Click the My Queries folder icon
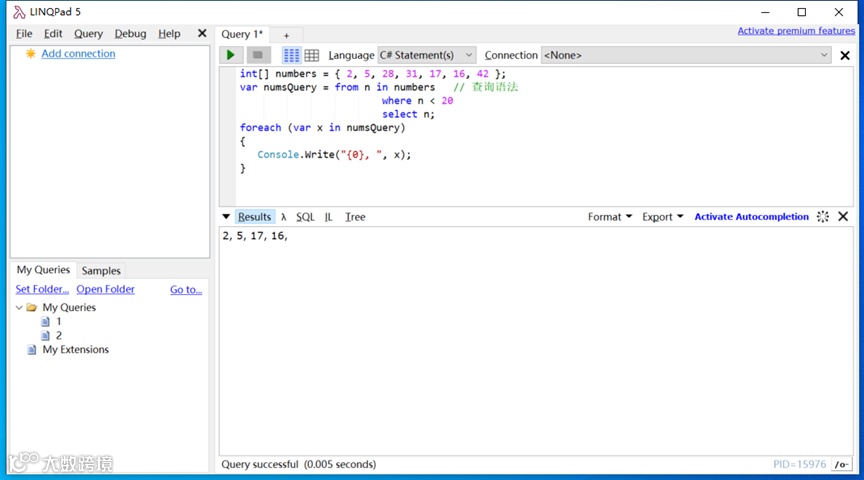Viewport: 864px width, 480px height. click(x=32, y=308)
